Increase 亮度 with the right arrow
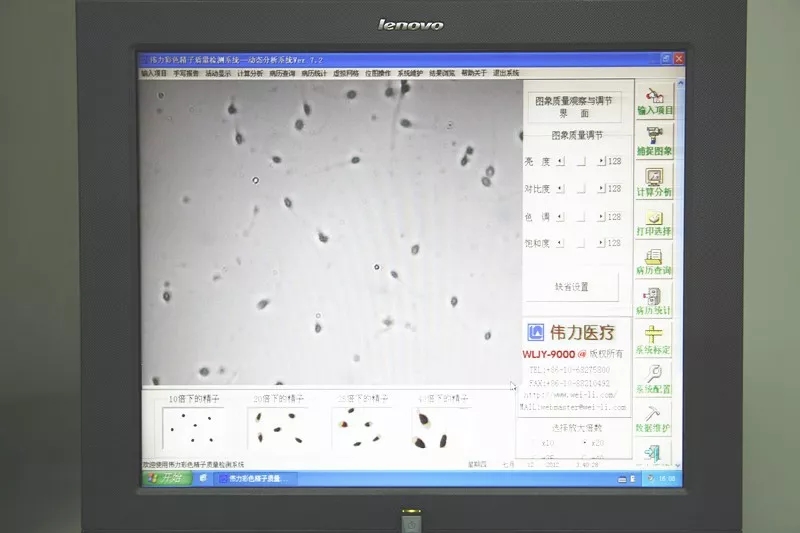The height and width of the screenshot is (533, 800). tap(602, 161)
